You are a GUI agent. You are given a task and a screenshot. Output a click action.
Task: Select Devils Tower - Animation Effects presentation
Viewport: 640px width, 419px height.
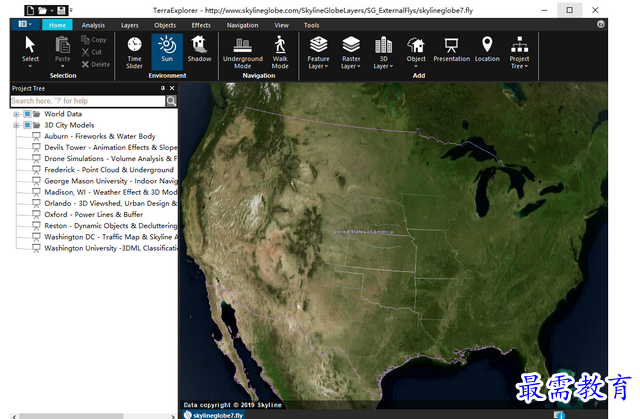click(x=111, y=147)
